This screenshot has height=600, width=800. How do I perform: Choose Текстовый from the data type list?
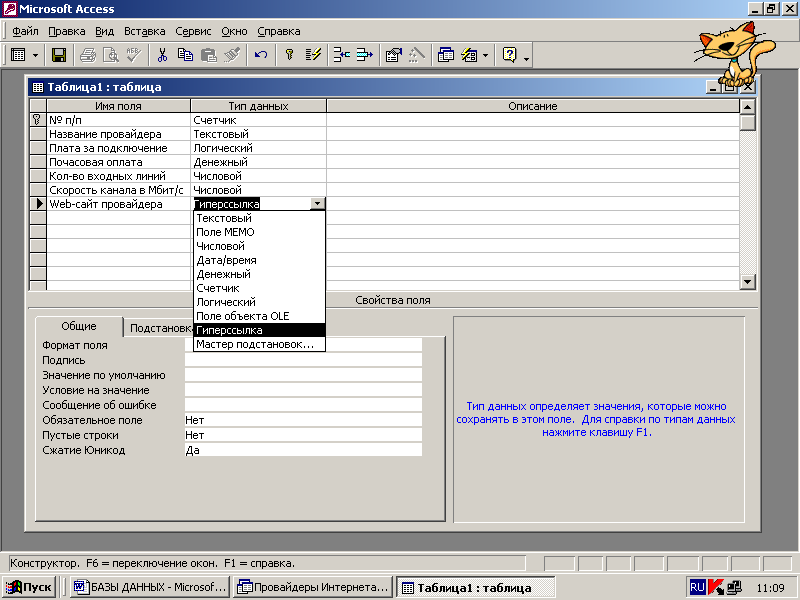click(x=260, y=218)
